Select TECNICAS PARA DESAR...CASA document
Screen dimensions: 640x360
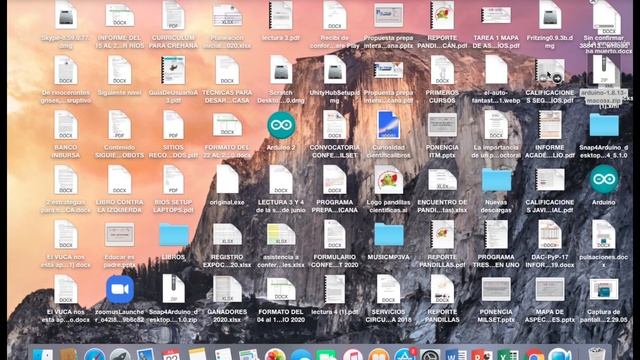227,71
